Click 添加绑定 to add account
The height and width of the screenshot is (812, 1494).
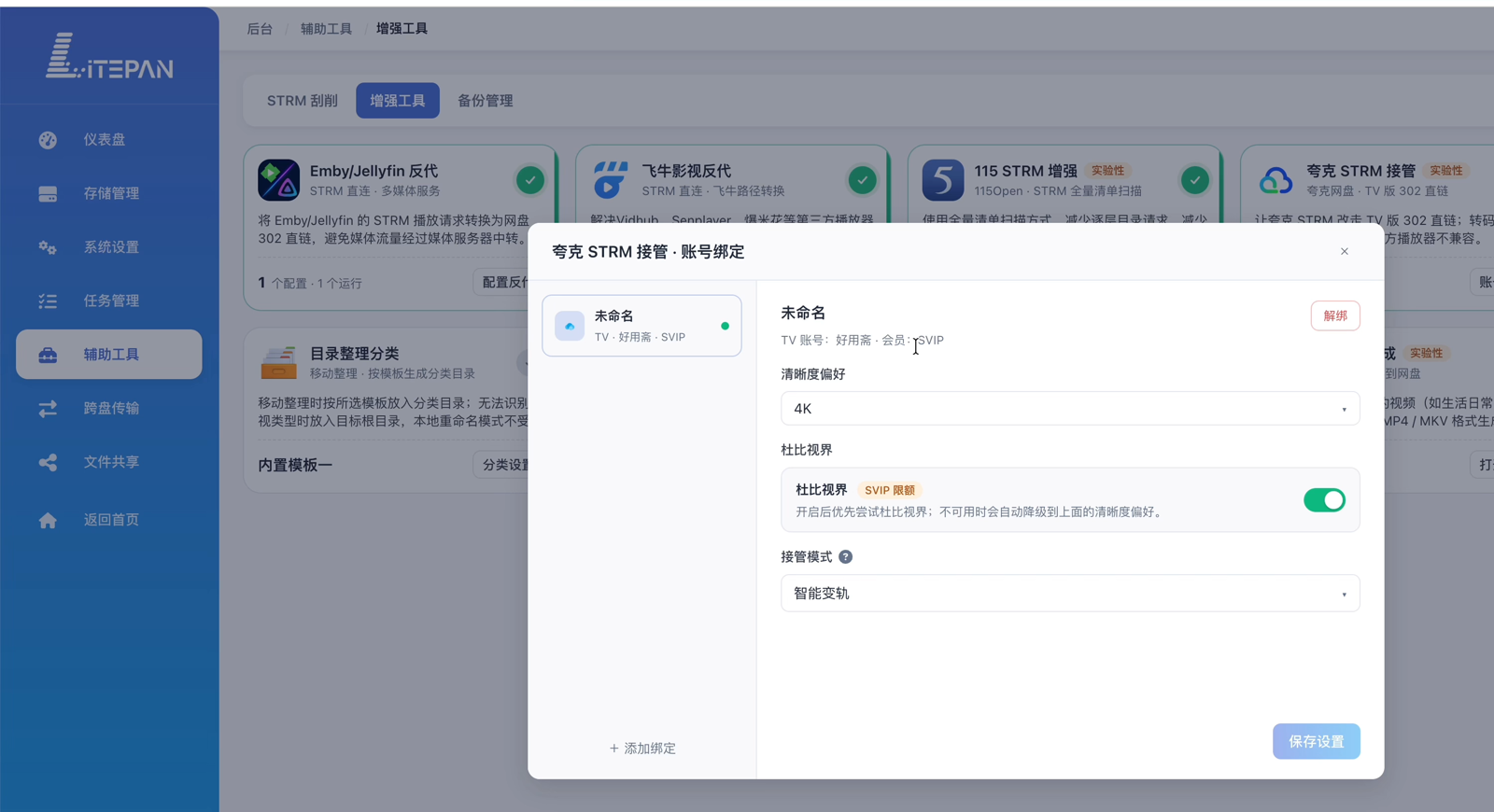[x=642, y=749]
